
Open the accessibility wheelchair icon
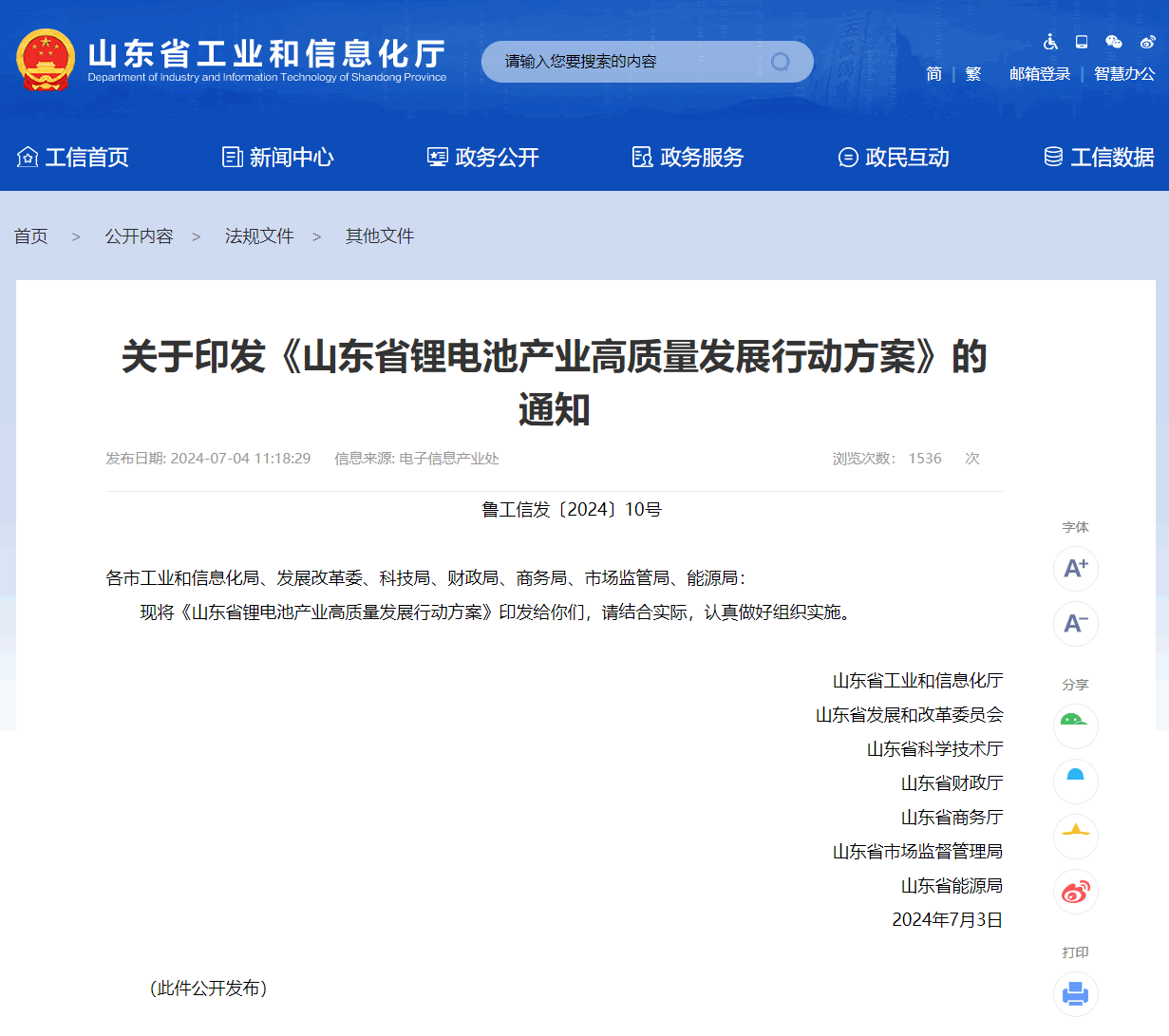(1050, 42)
